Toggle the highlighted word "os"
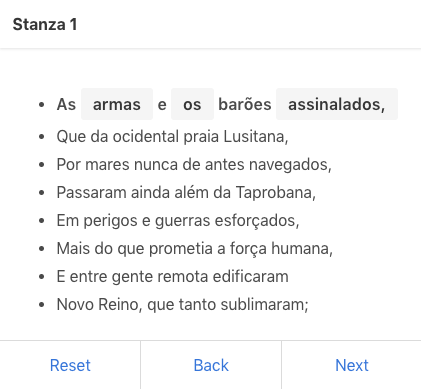421x389 pixels. [192, 104]
